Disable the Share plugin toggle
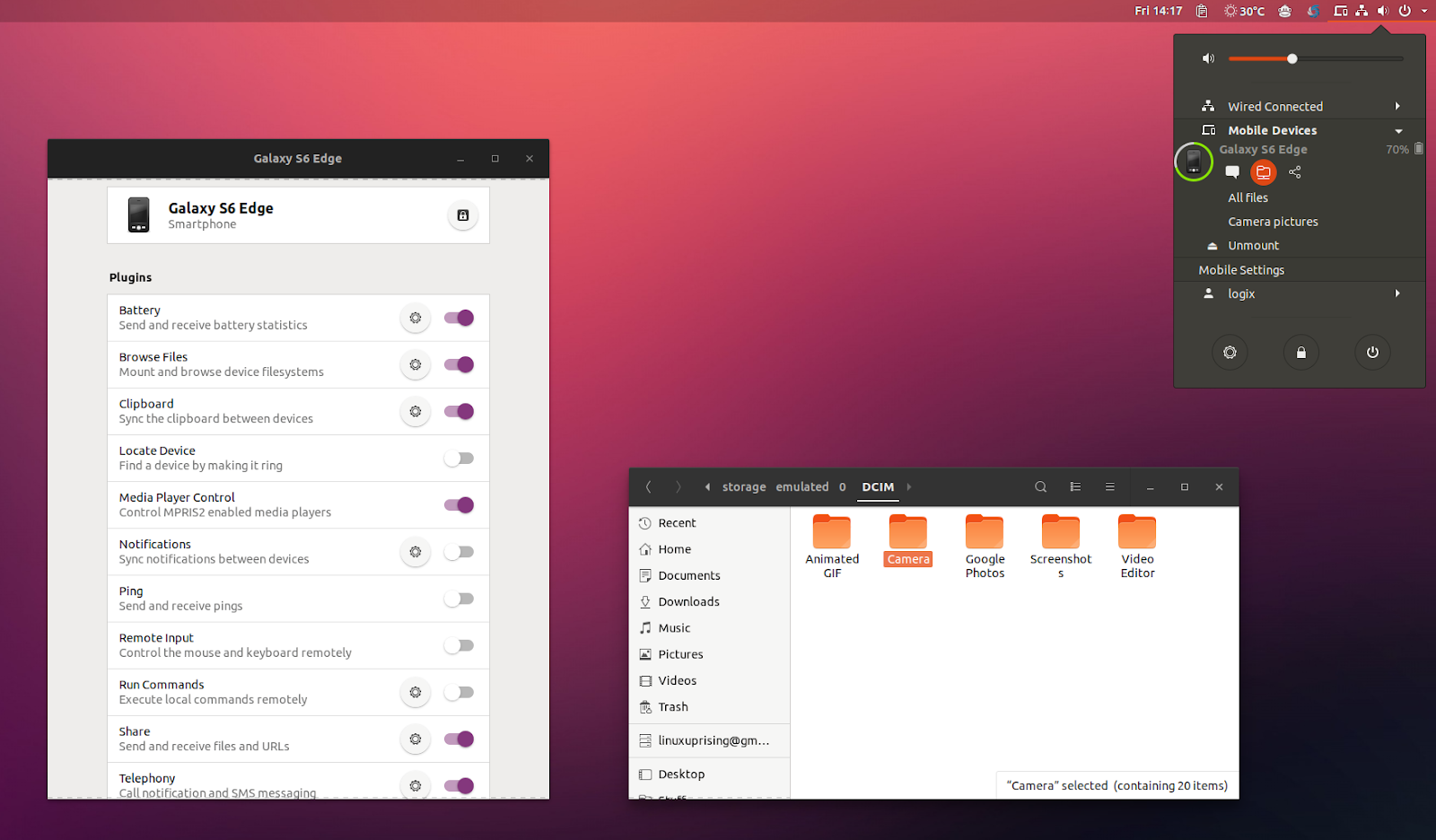 pos(459,739)
